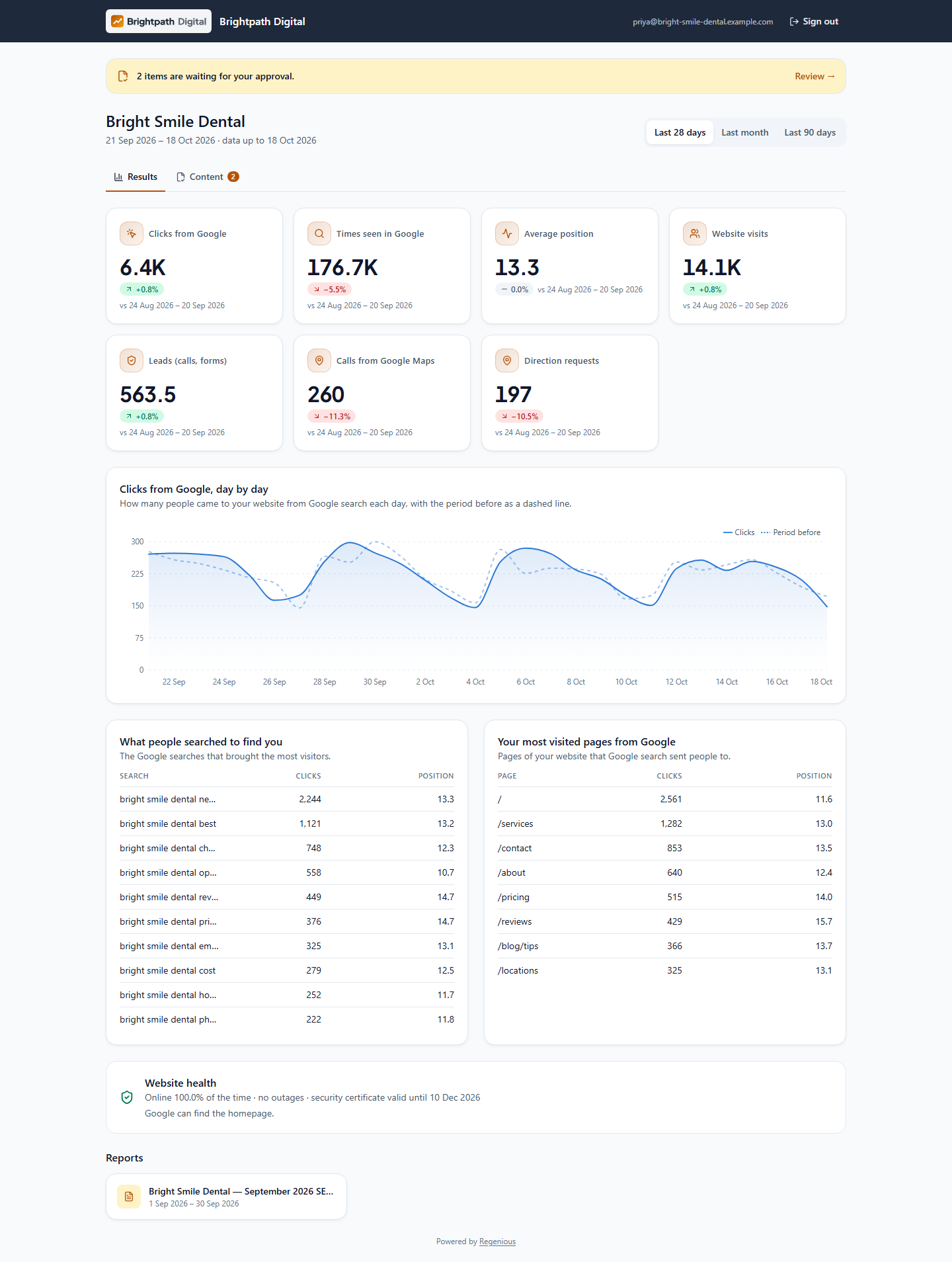The image size is (952, 1262).
Task: Select the Last month range
Action: coord(744,132)
